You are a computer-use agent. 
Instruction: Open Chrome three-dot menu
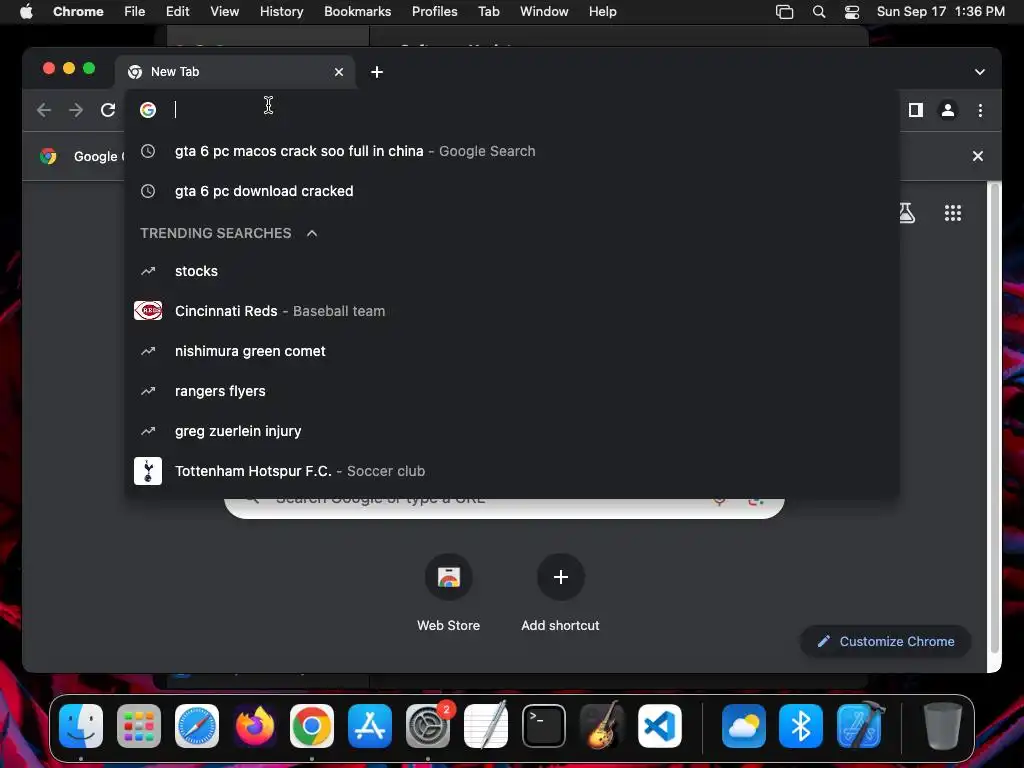980,110
